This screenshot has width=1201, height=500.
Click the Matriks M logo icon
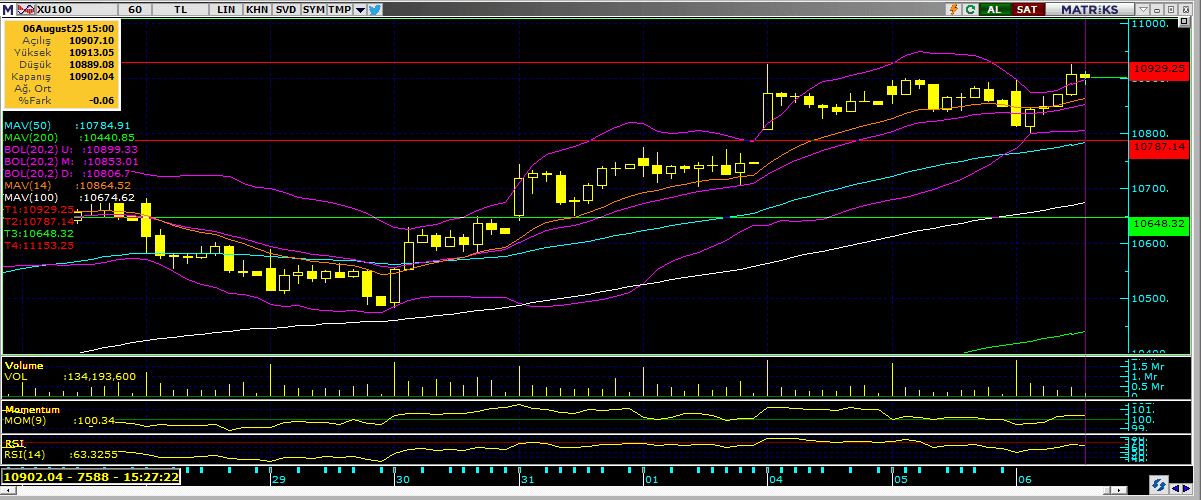click(8, 9)
